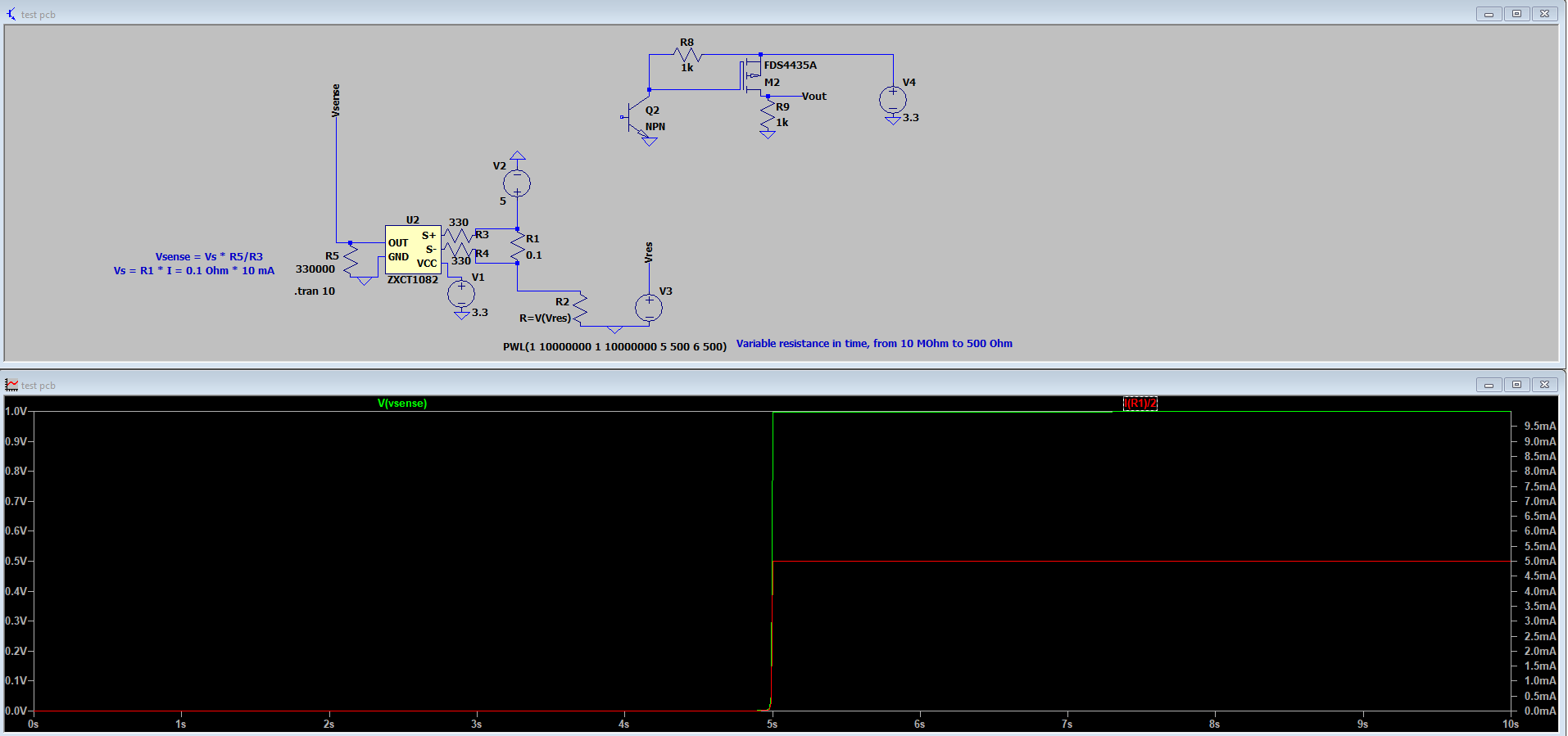Click the 'Variable resistance in time' comment
The image size is (1568, 736).
pos(874,343)
